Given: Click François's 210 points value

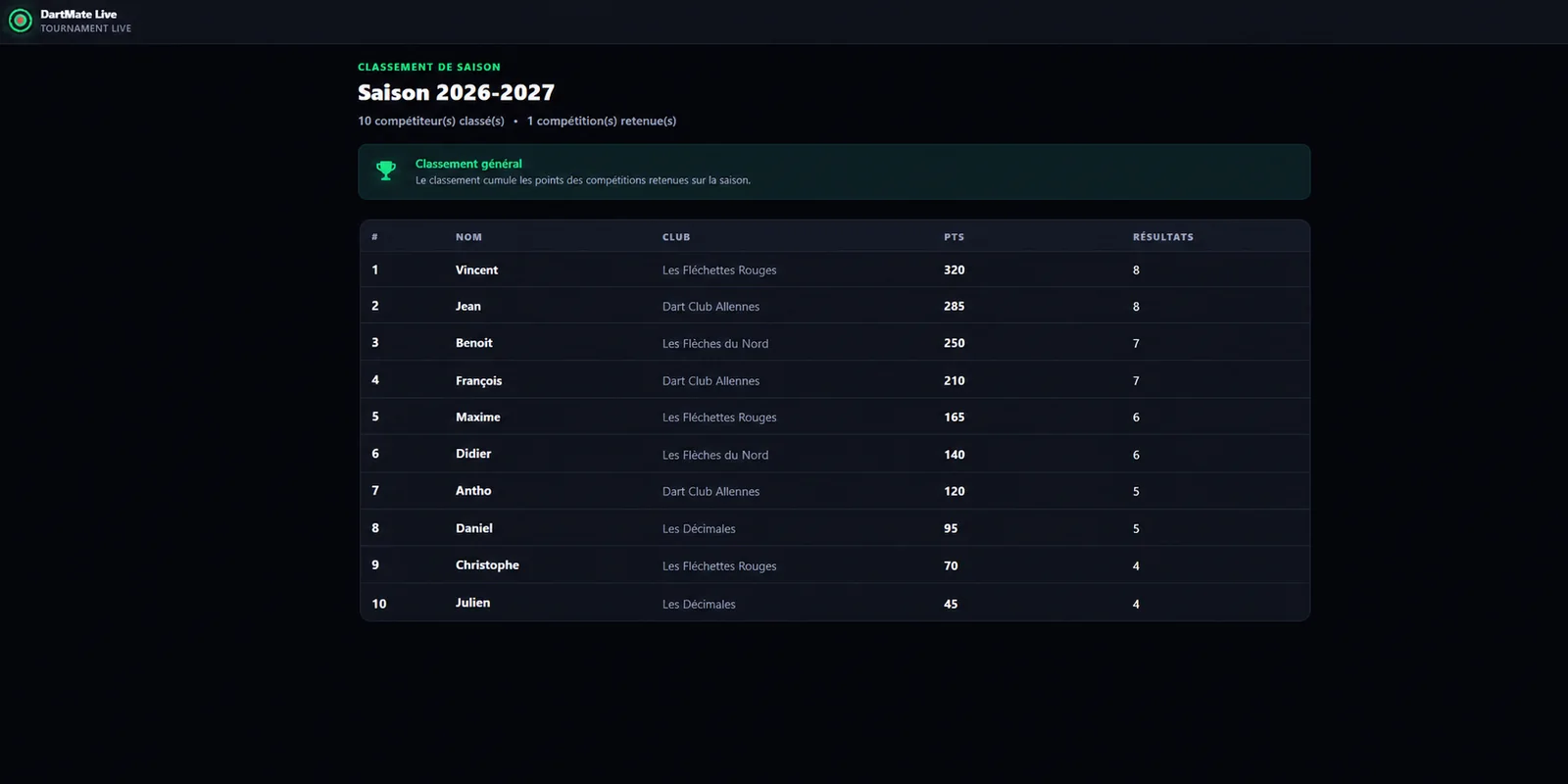Looking at the screenshot, I should pyautogui.click(x=955, y=381).
